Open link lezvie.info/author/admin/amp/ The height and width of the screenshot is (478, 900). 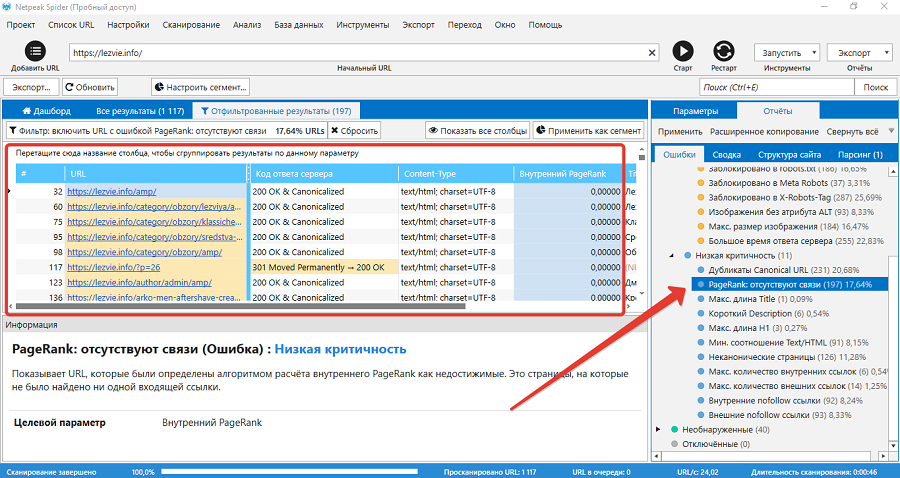coord(139,282)
